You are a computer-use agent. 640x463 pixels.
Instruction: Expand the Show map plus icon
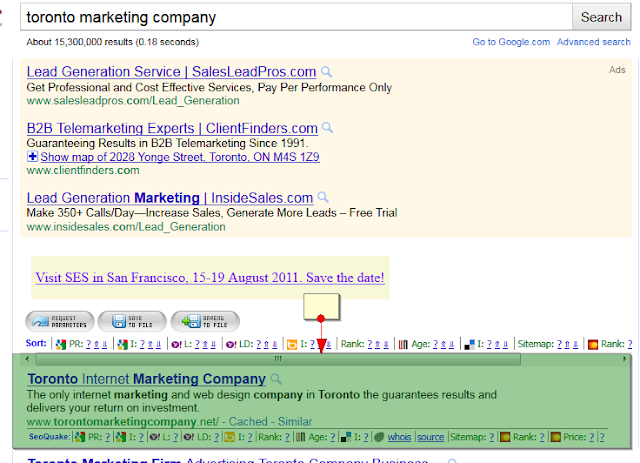[x=32, y=156]
